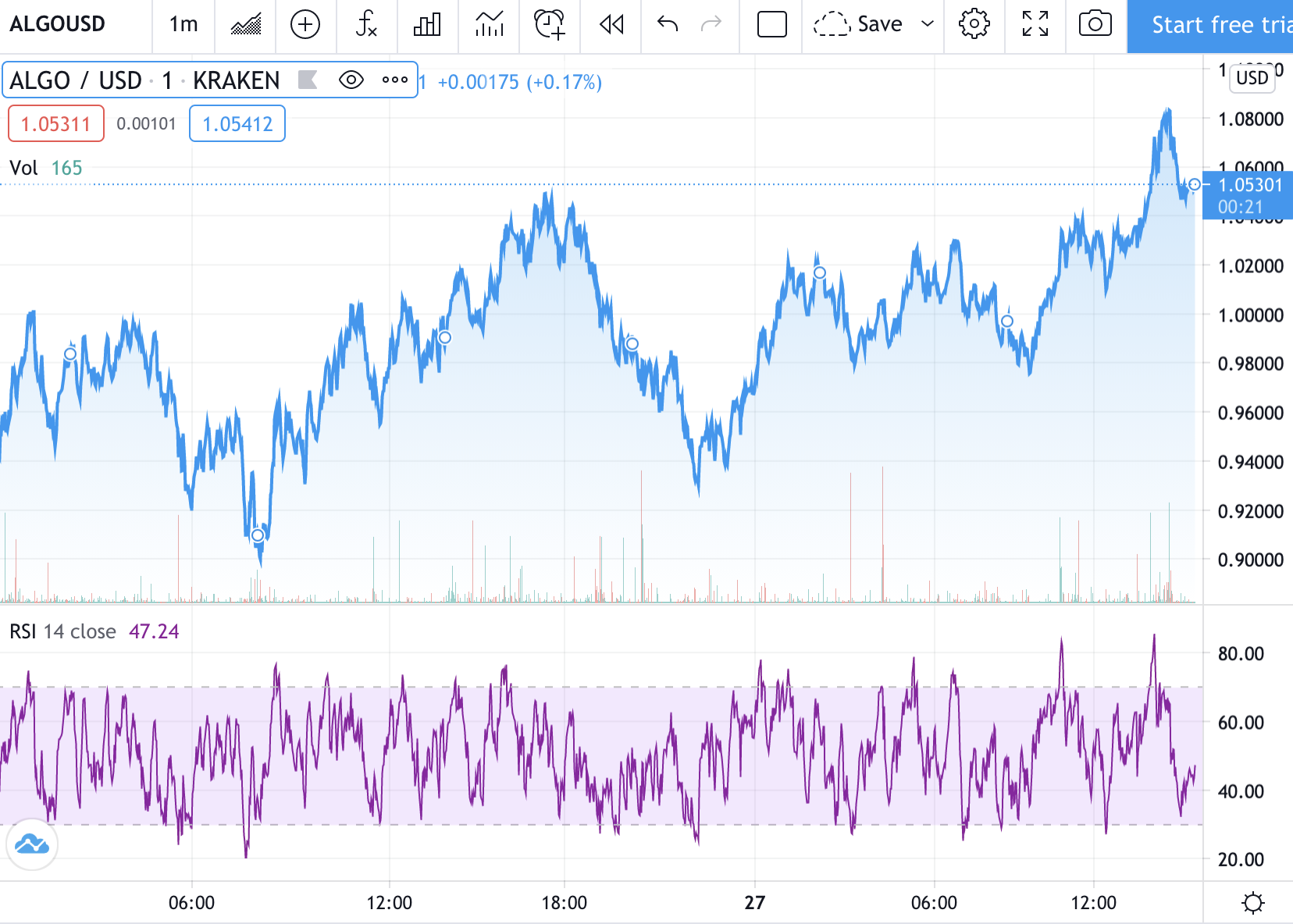The width and height of the screenshot is (1293, 924).
Task: Click the red sell price 1.05311
Action: [56, 124]
